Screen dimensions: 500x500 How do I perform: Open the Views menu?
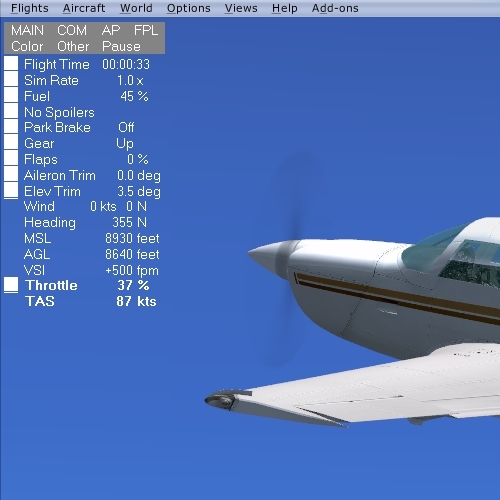click(x=241, y=8)
